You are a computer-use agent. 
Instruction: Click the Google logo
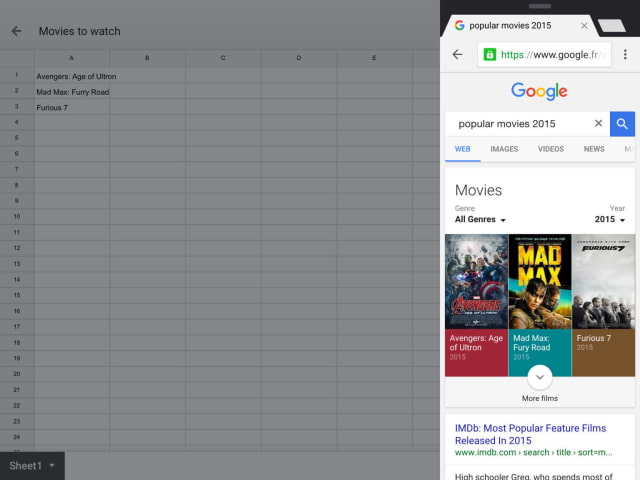click(539, 91)
